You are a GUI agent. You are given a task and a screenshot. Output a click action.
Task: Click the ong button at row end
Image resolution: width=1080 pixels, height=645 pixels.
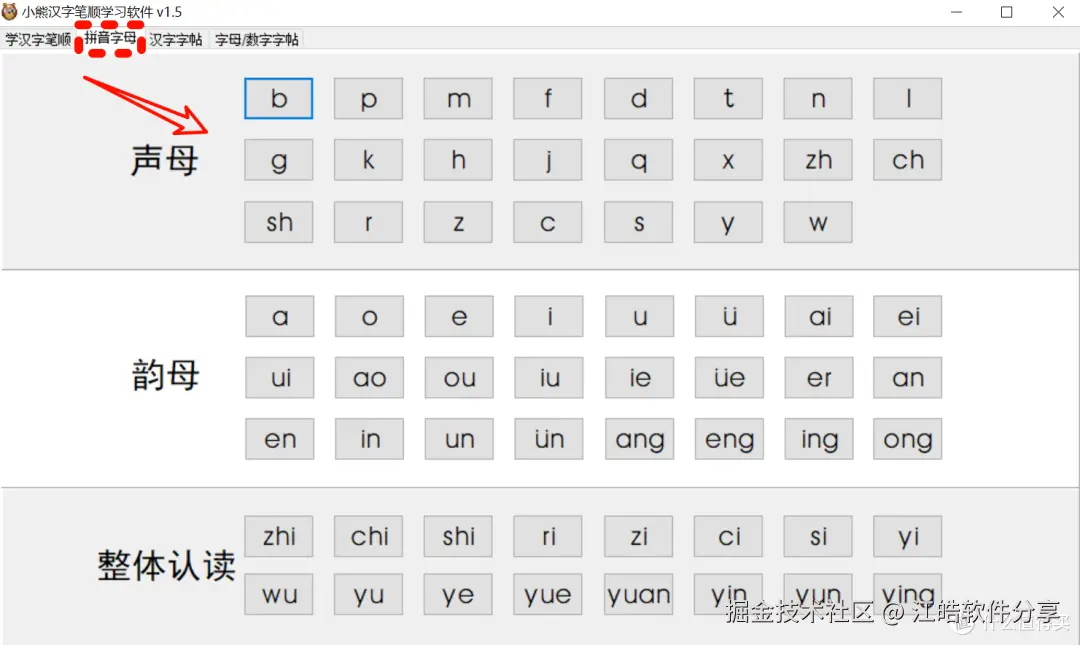(907, 439)
